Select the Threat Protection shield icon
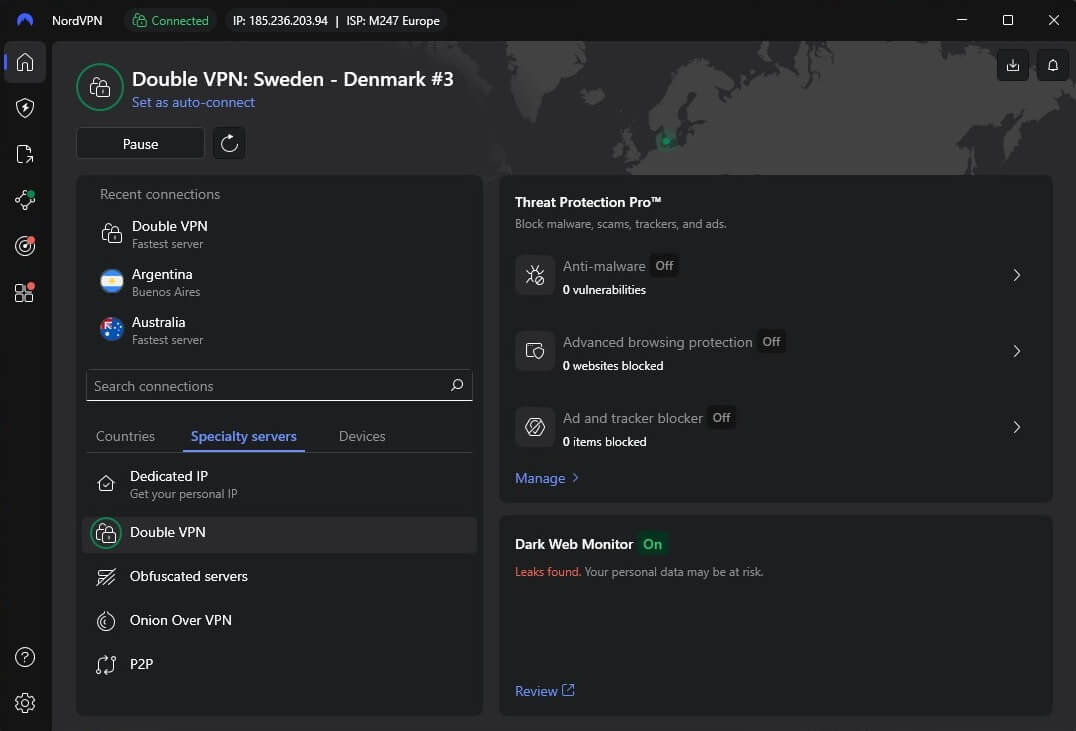The width and height of the screenshot is (1076, 731). click(24, 108)
